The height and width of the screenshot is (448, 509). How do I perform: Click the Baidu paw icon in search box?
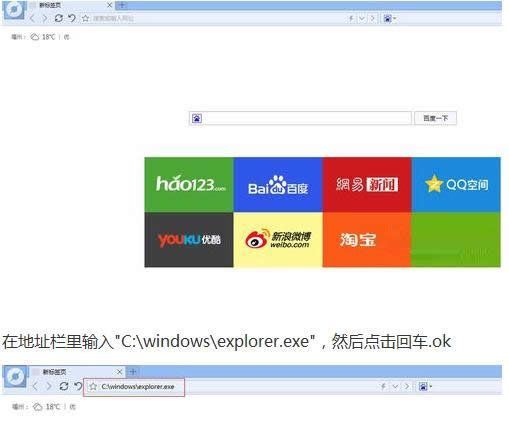pyautogui.click(x=197, y=118)
